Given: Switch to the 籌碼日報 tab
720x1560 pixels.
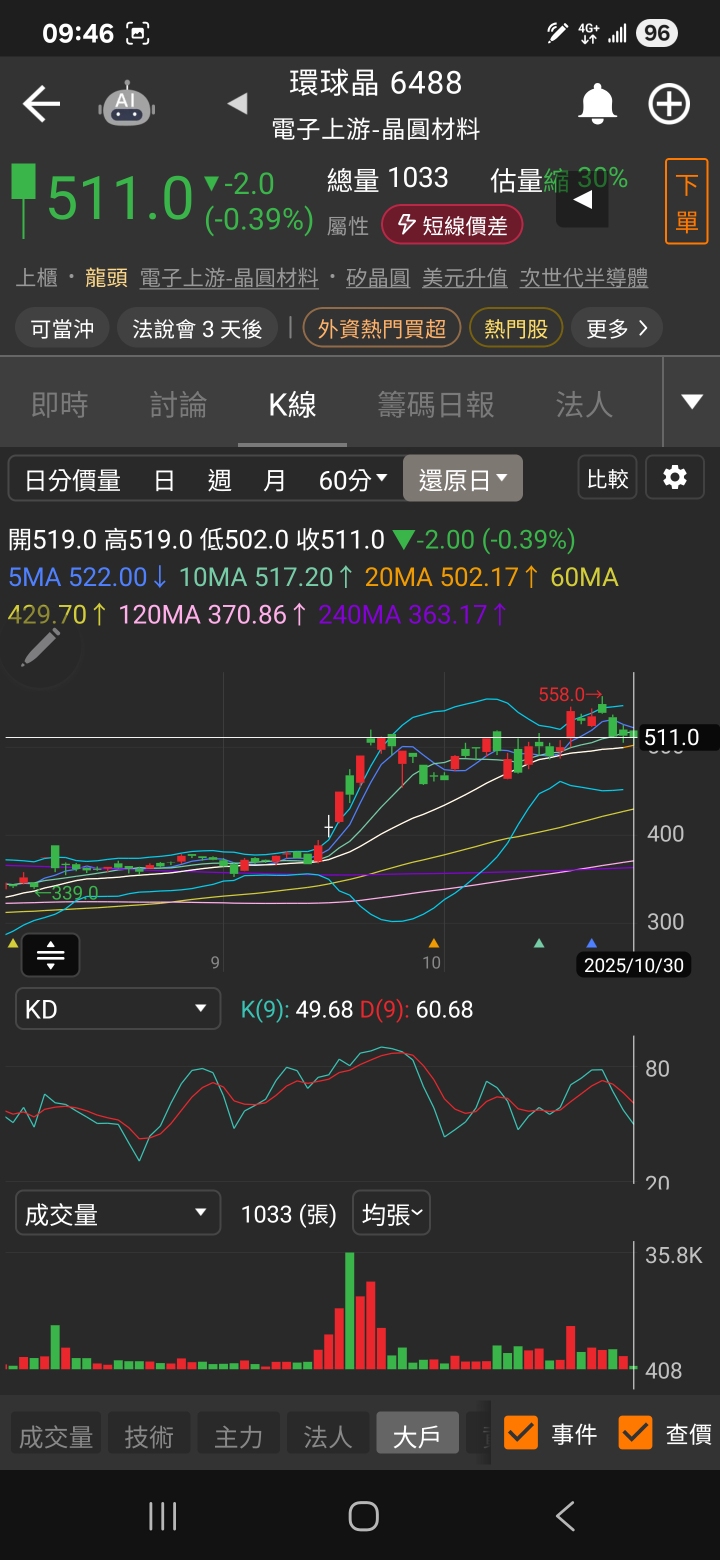Looking at the screenshot, I should point(436,404).
